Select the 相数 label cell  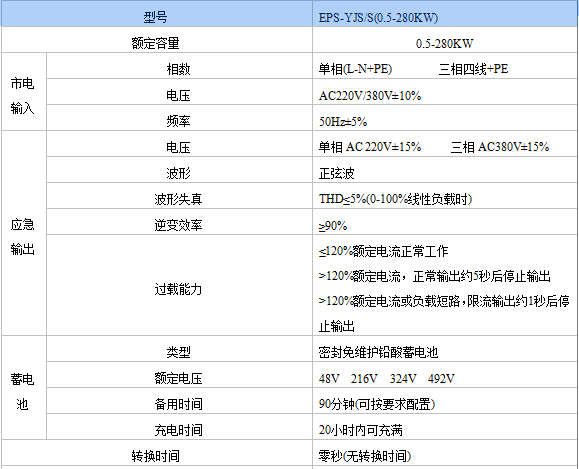coord(179,66)
